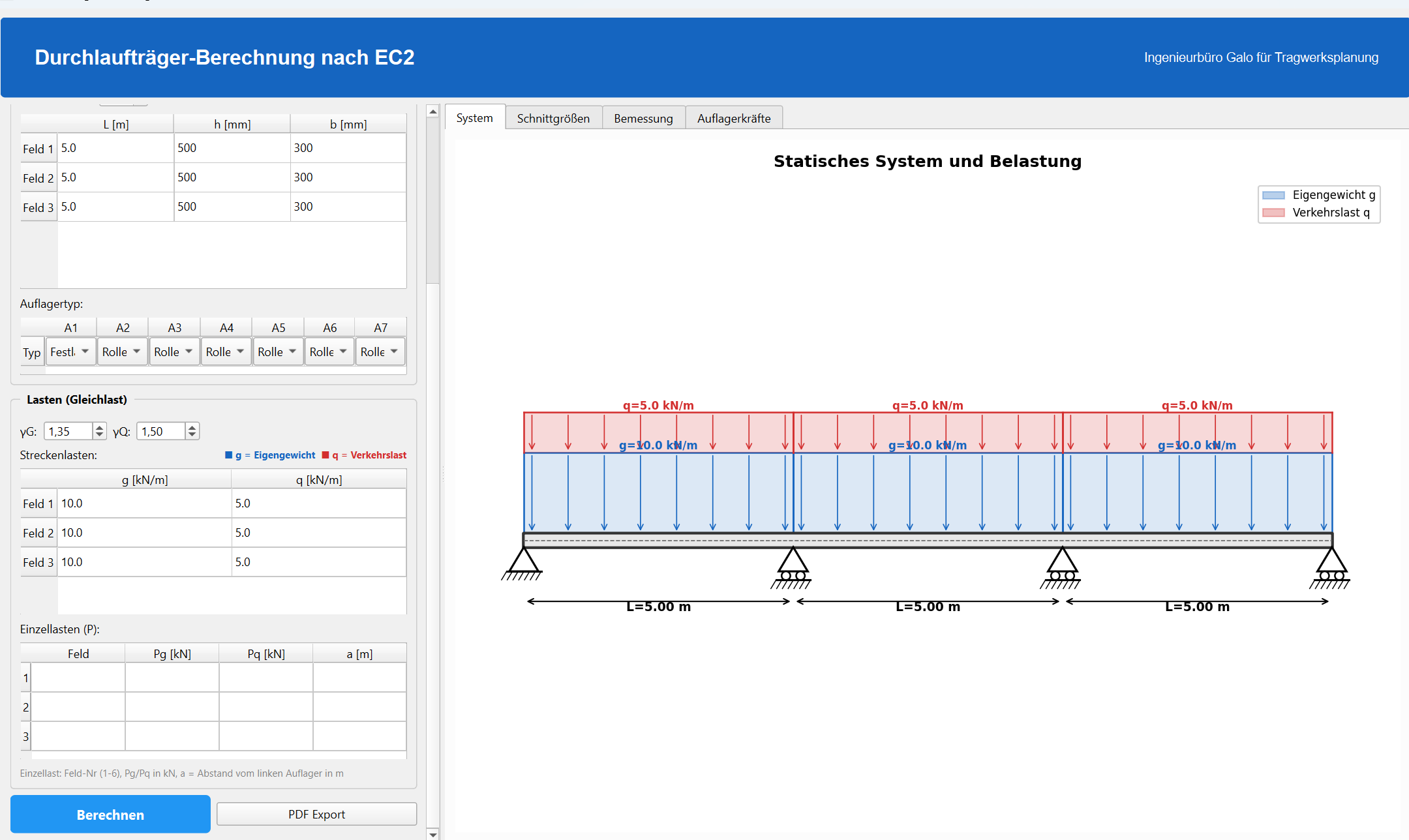
Task: Select Feld 1 dead load g cell
Action: tap(145, 503)
